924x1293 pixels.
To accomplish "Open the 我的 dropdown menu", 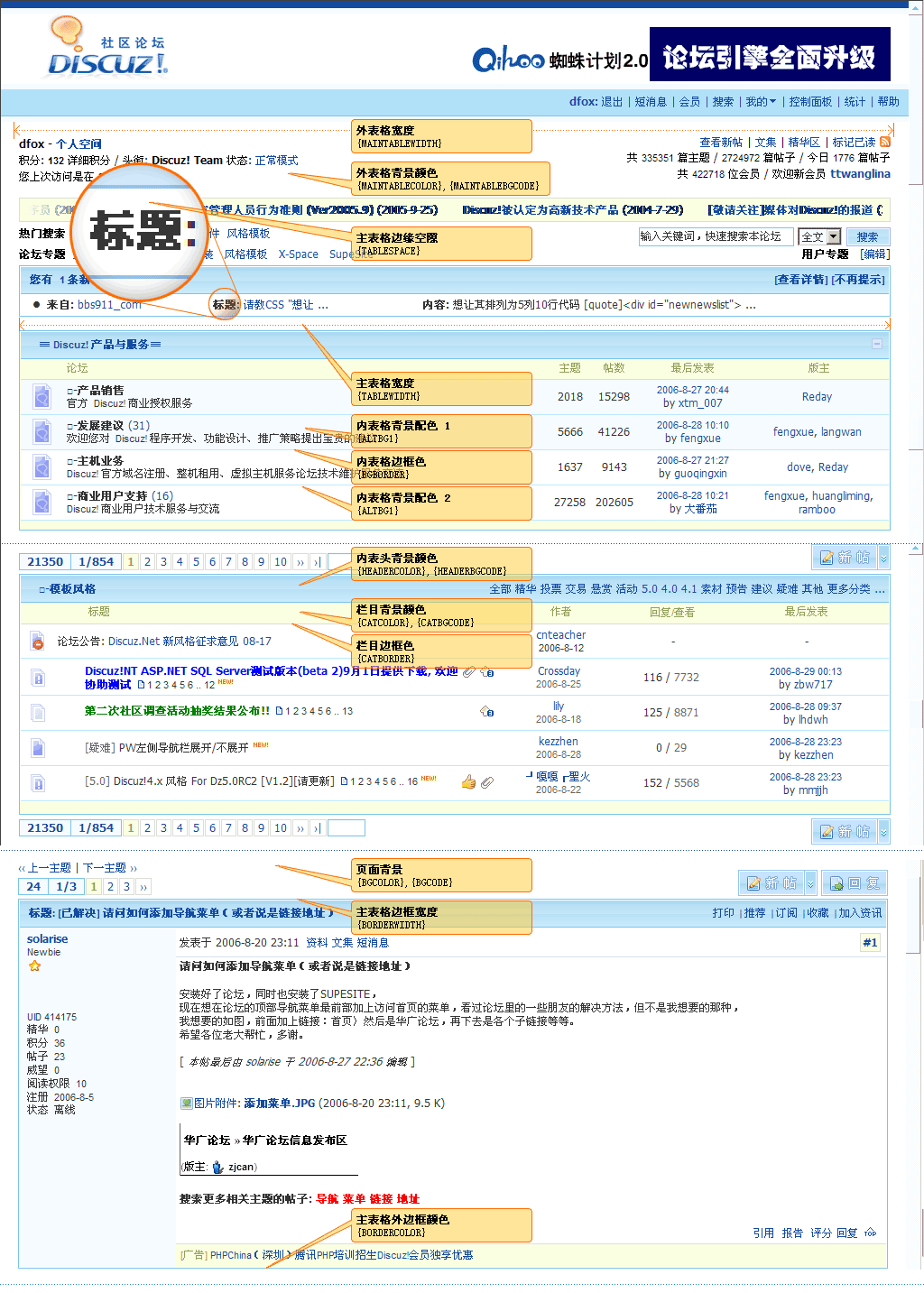I will point(761,102).
